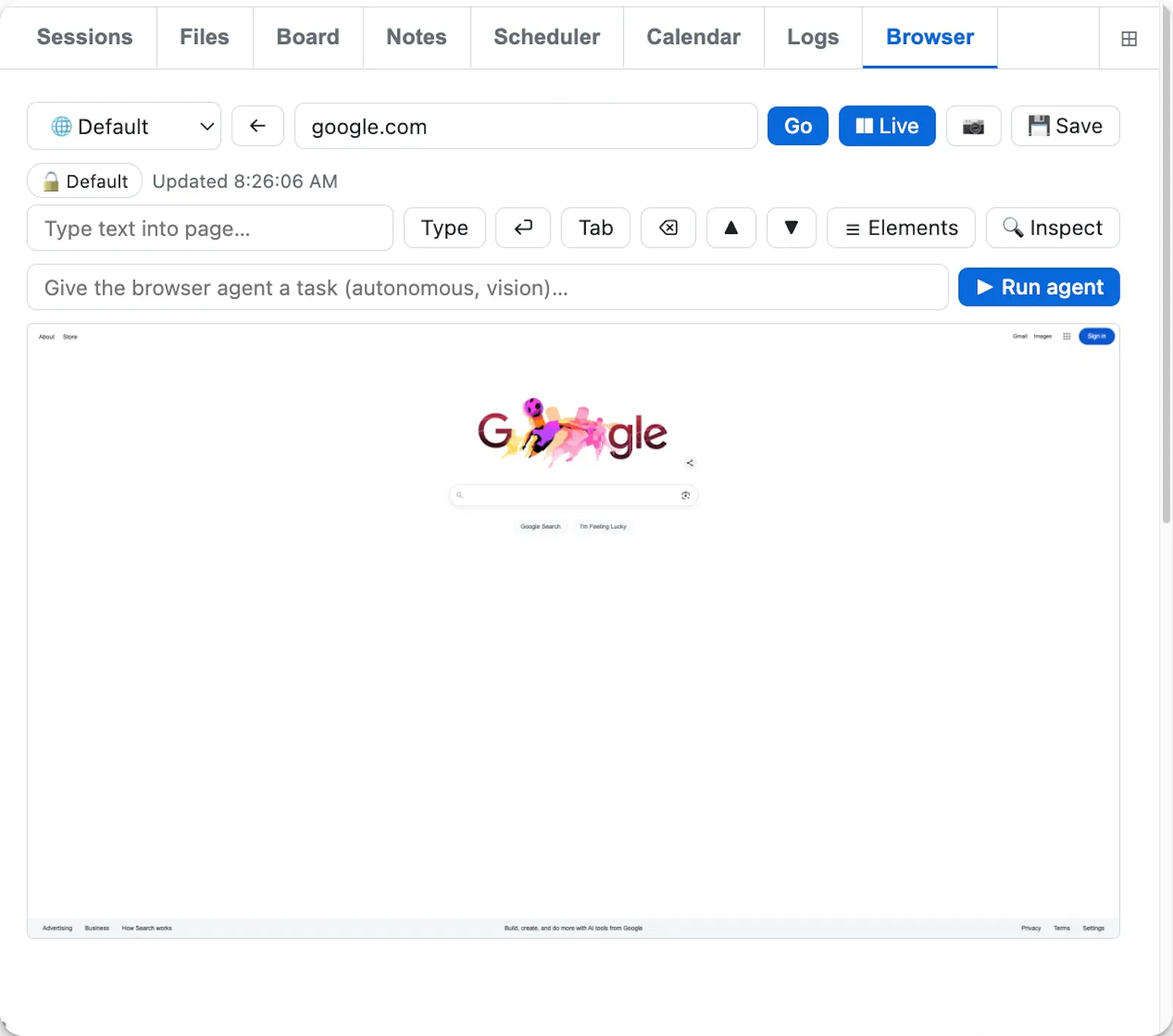Image resolution: width=1173 pixels, height=1036 pixels.
Task: Open the Board tab
Action: tap(308, 37)
